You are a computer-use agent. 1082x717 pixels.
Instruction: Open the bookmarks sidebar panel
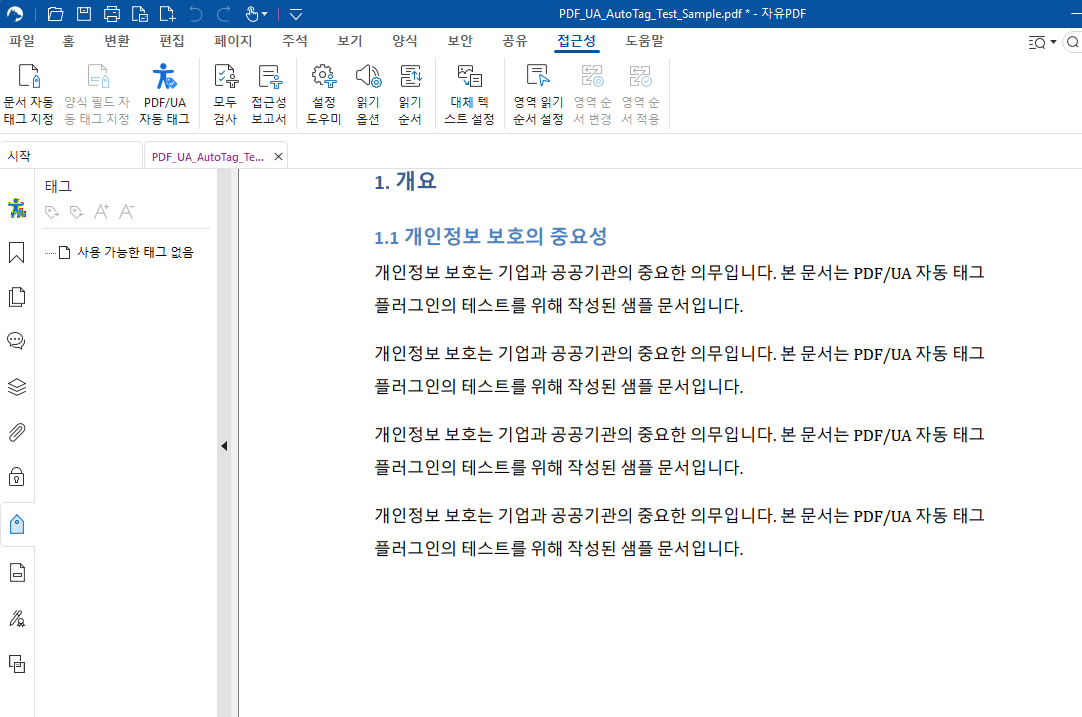[17, 253]
